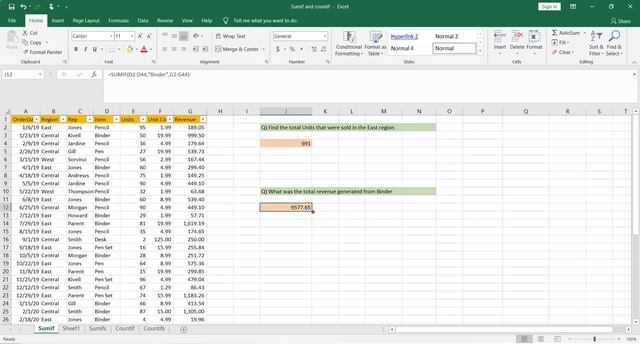Expand the Name Box dropdown
This screenshot has height=360, width=640.
click(40, 75)
